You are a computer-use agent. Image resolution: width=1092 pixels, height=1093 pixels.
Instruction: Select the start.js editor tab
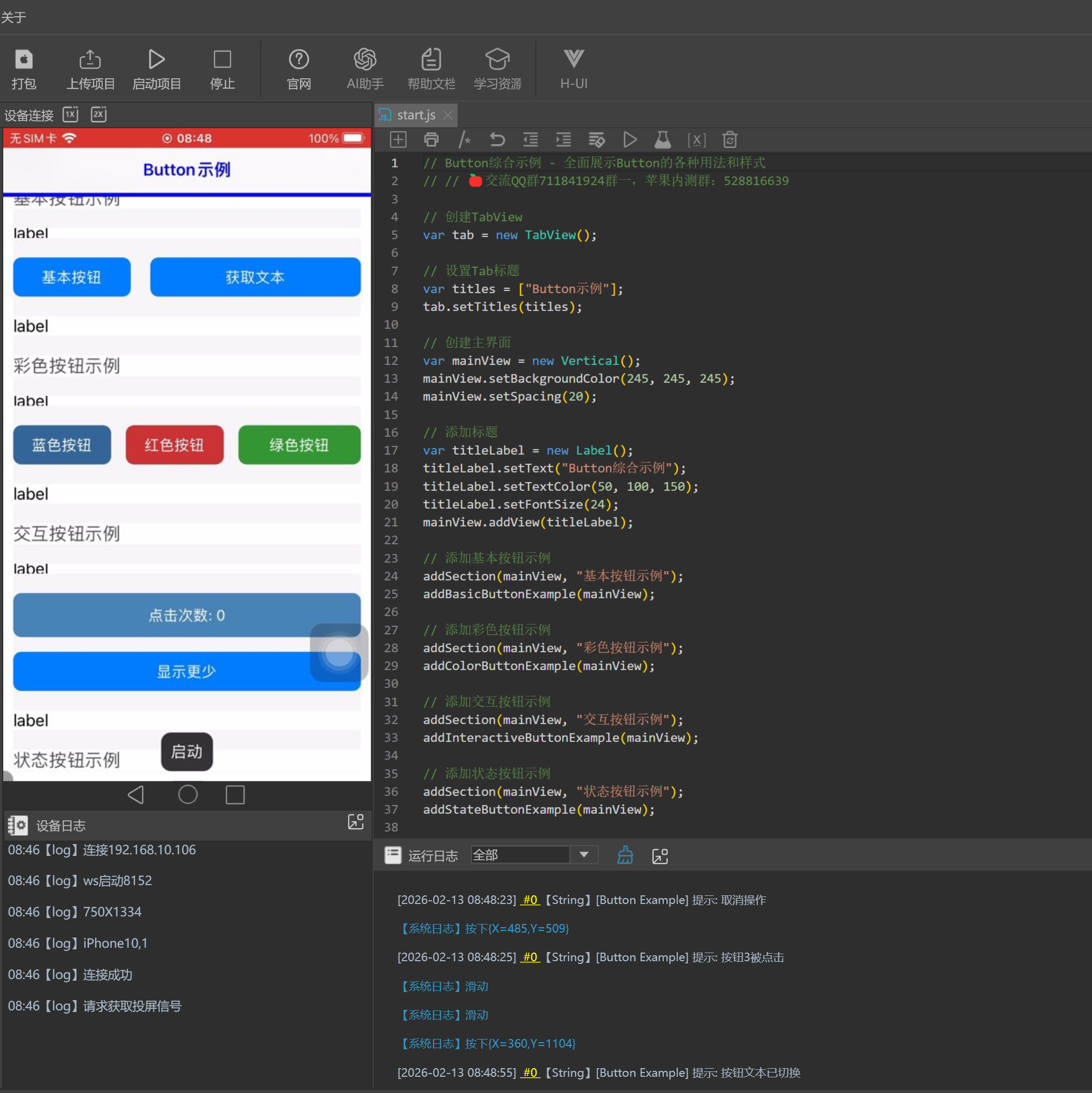[x=415, y=115]
